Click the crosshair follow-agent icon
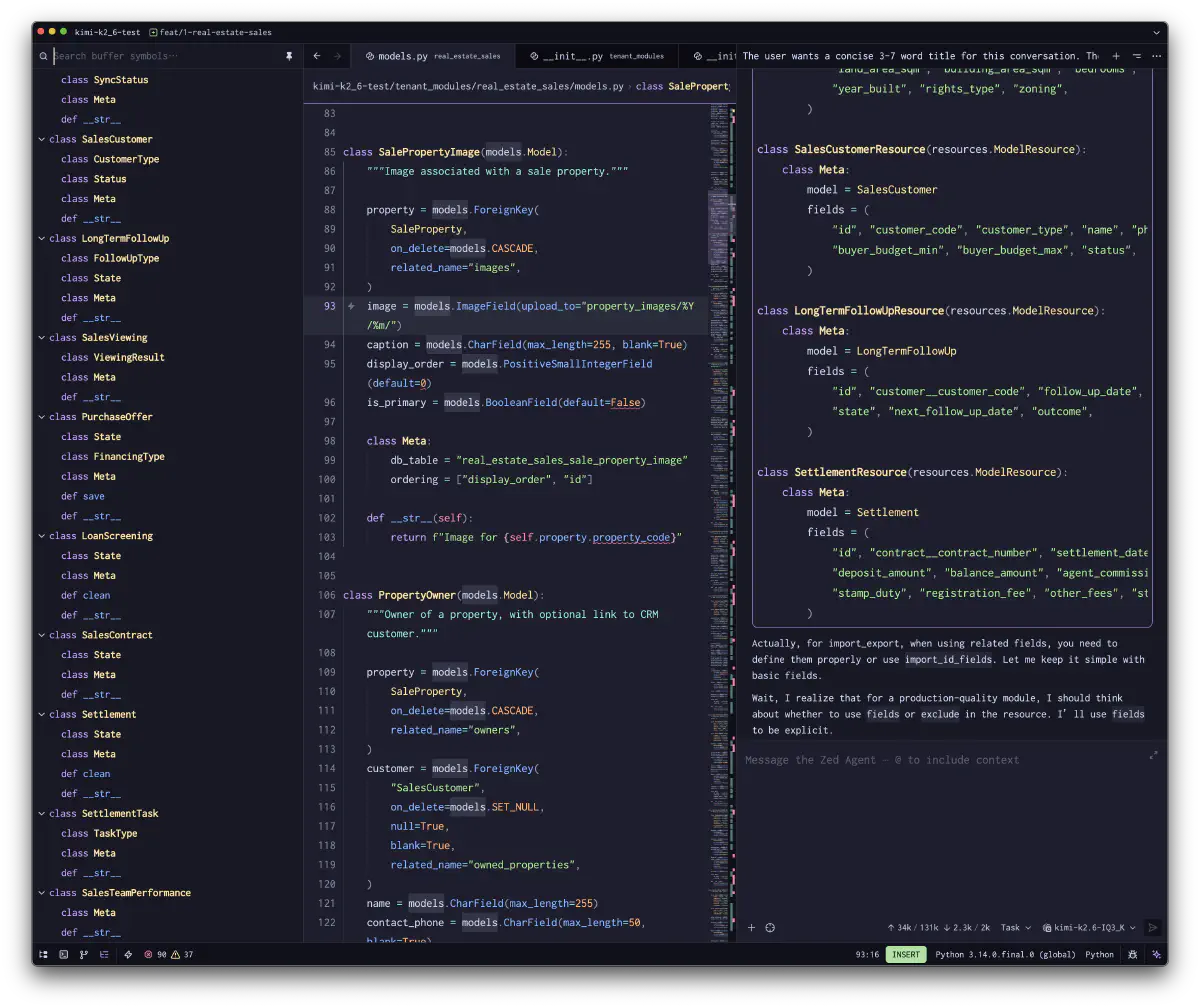The image size is (1200, 1008). (x=770, y=927)
